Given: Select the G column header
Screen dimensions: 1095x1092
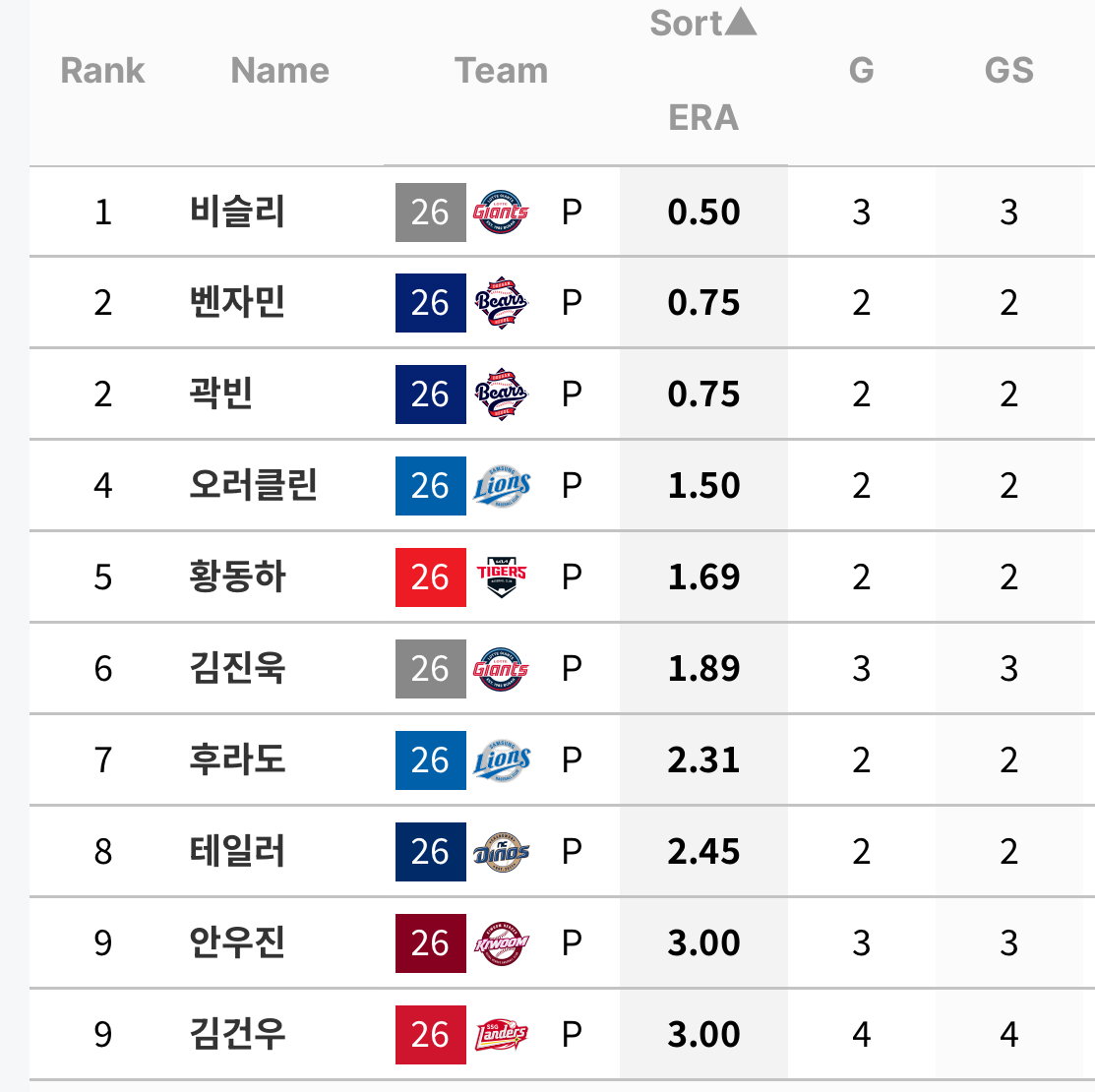Looking at the screenshot, I should (861, 70).
